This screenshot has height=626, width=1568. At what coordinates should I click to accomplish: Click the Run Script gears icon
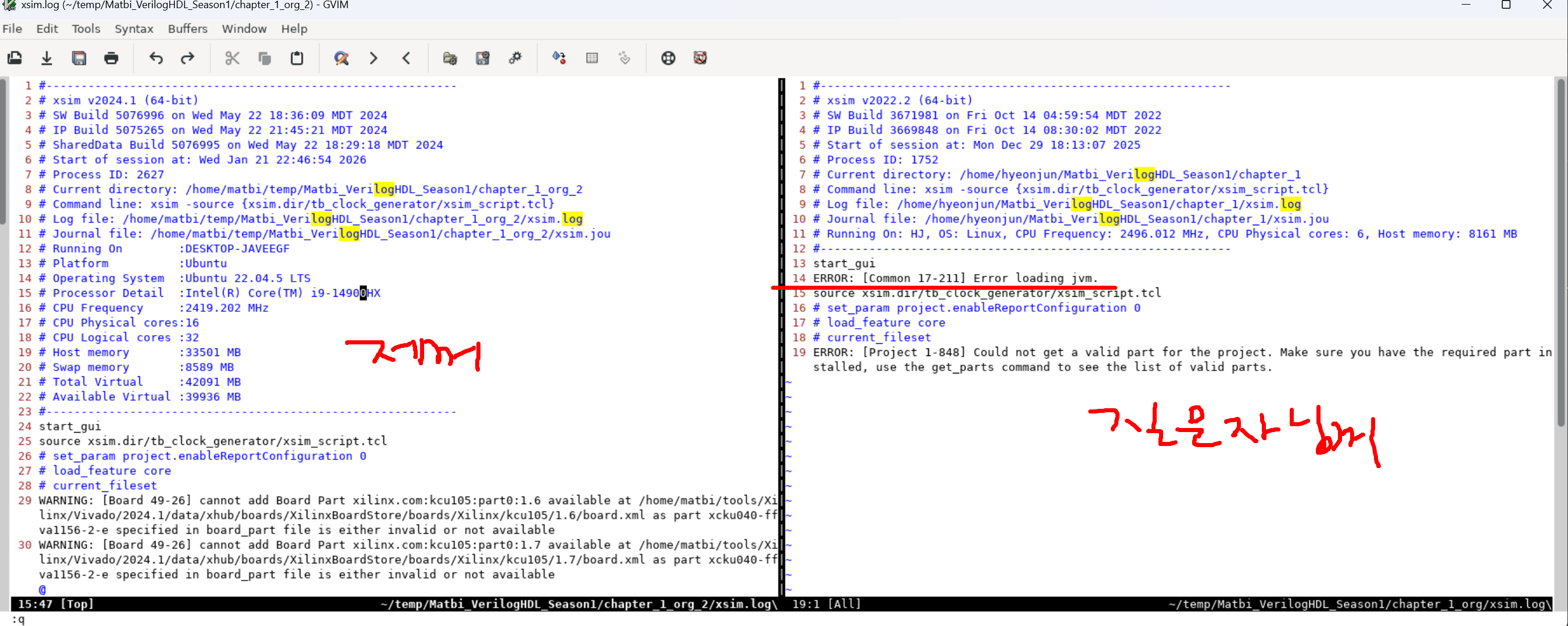(x=515, y=58)
